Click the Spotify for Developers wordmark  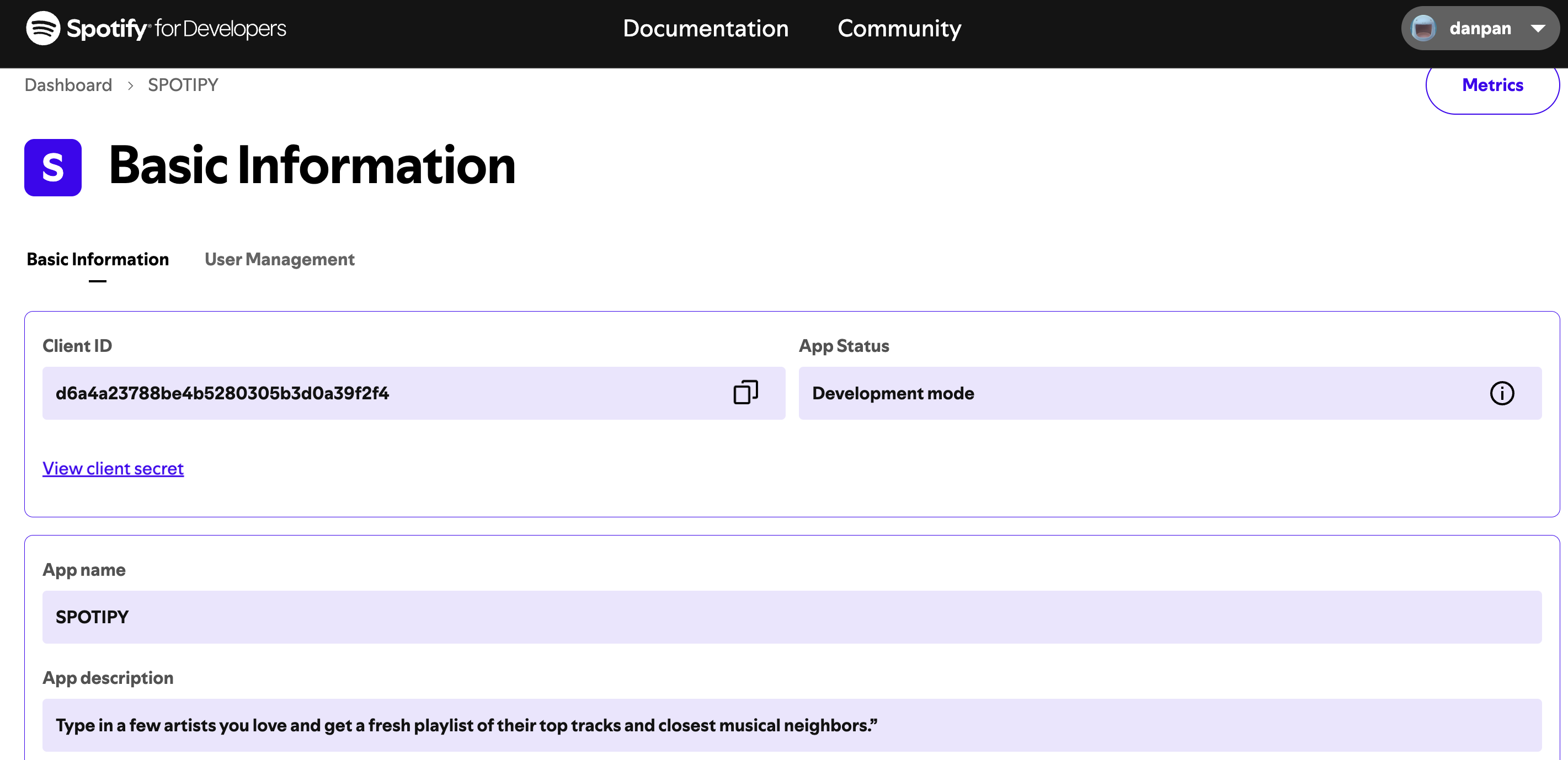(x=177, y=28)
